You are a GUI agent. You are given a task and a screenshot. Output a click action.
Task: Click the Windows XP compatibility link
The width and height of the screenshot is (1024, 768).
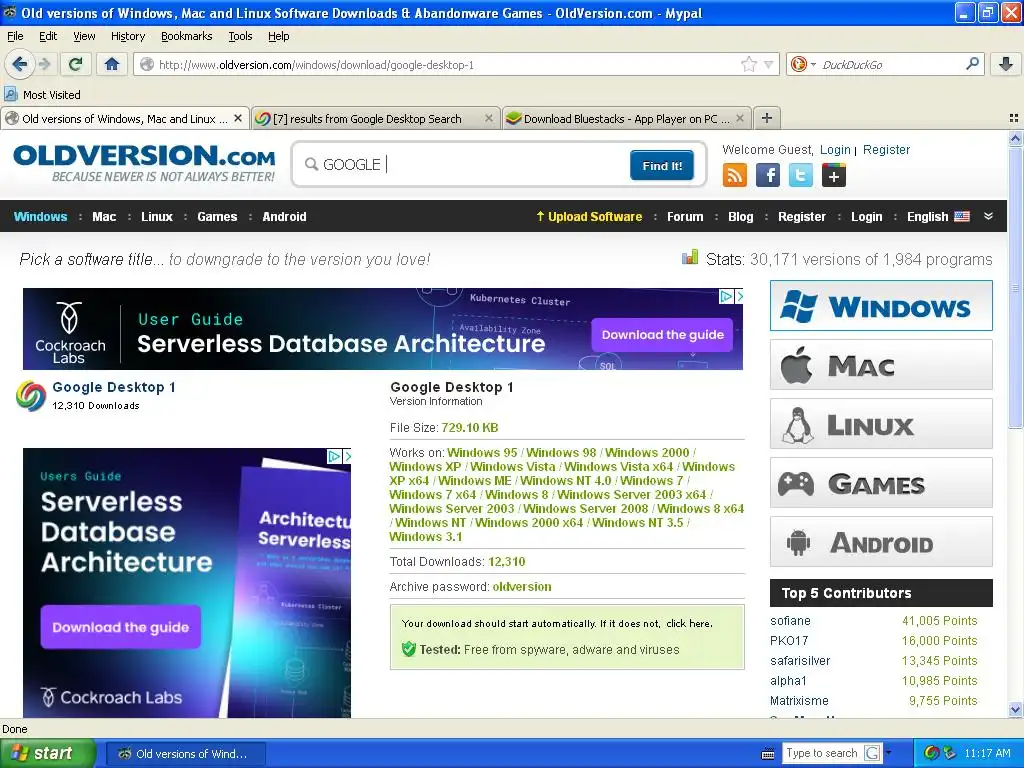click(x=424, y=466)
